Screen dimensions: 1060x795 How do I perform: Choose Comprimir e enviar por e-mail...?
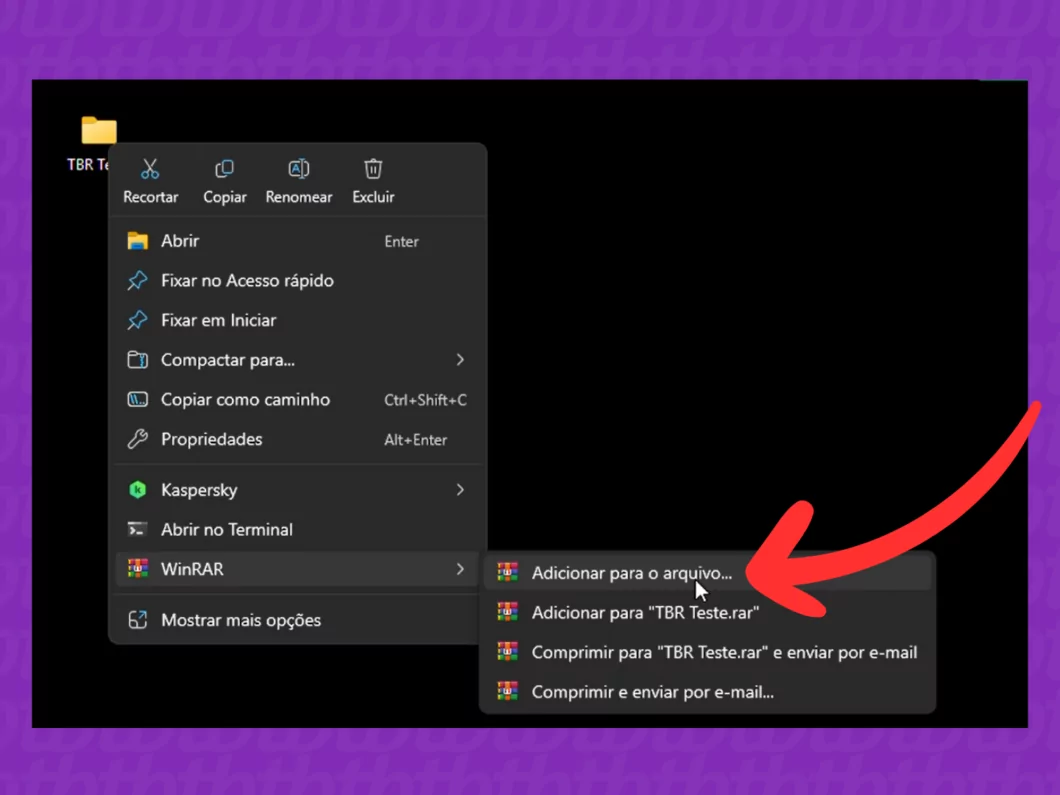pos(708,692)
